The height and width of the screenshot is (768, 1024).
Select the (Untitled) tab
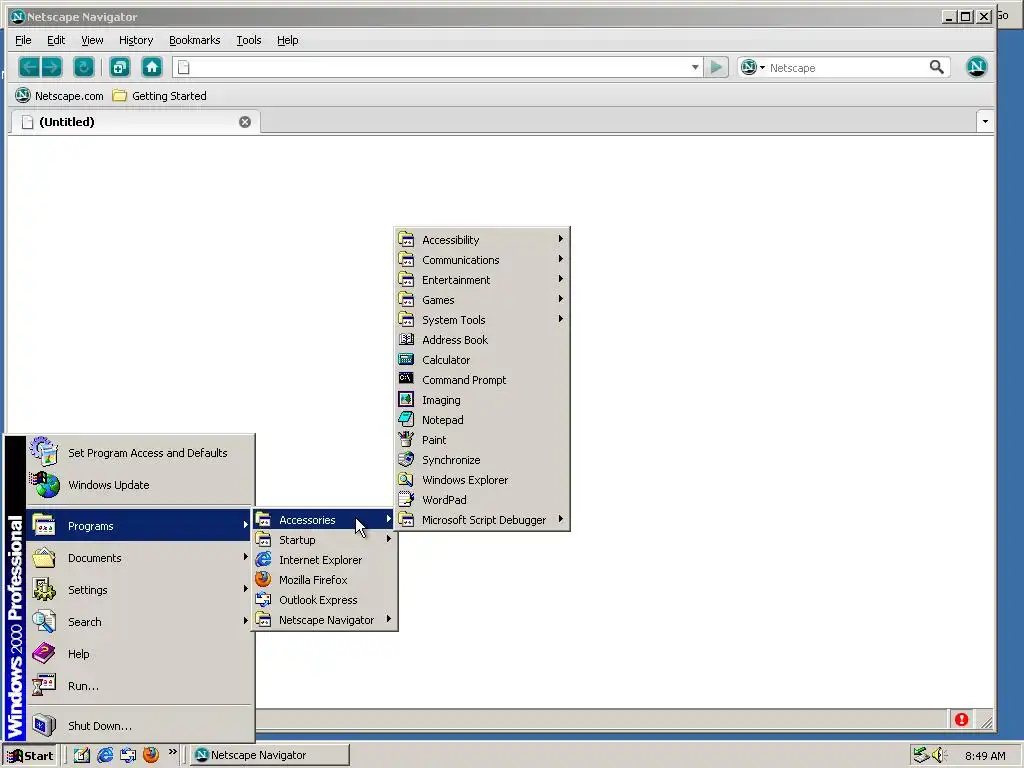[136, 122]
